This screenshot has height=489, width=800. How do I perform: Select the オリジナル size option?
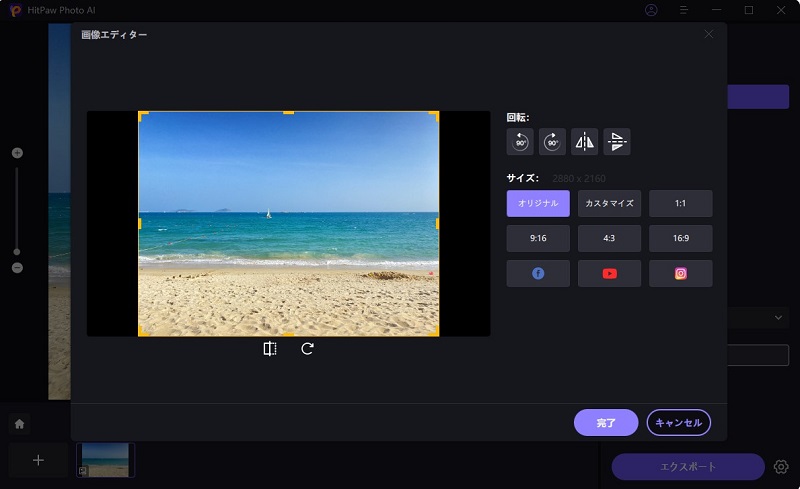538,203
